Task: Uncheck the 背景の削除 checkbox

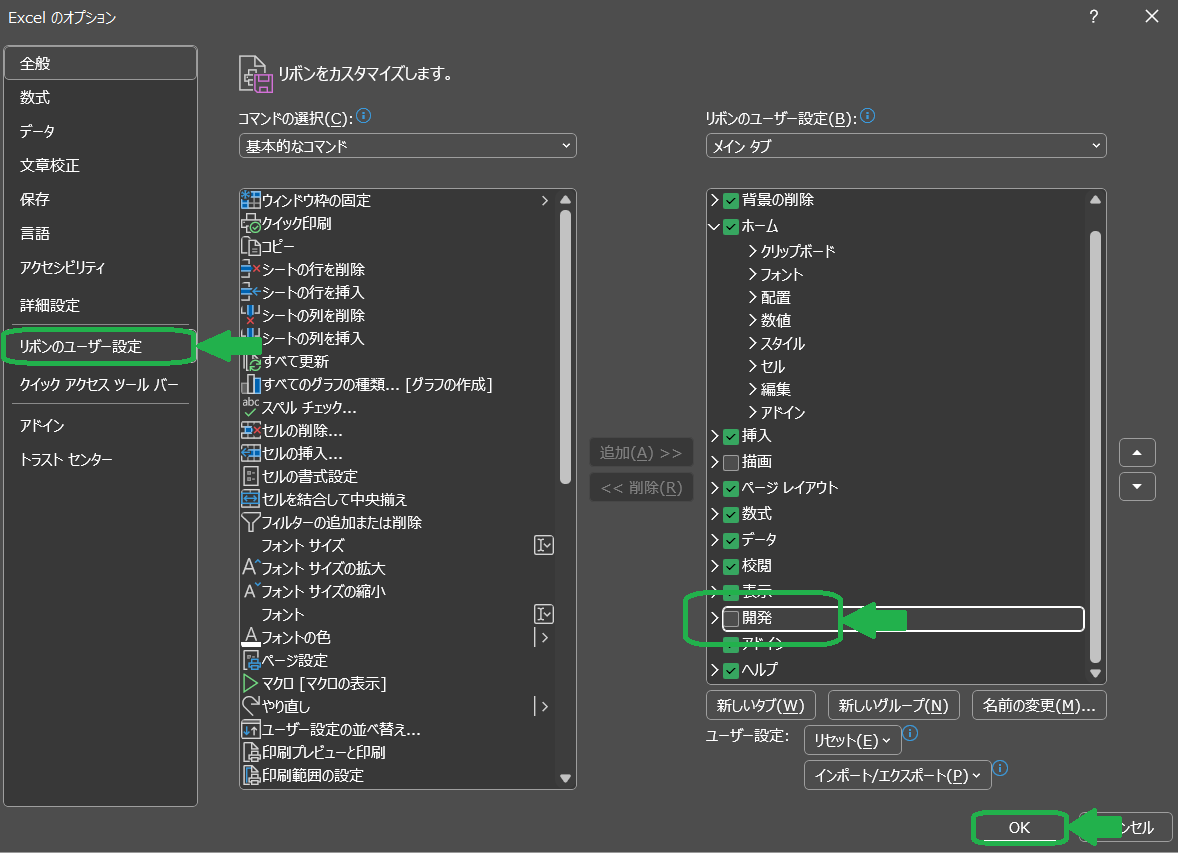Action: [731, 201]
